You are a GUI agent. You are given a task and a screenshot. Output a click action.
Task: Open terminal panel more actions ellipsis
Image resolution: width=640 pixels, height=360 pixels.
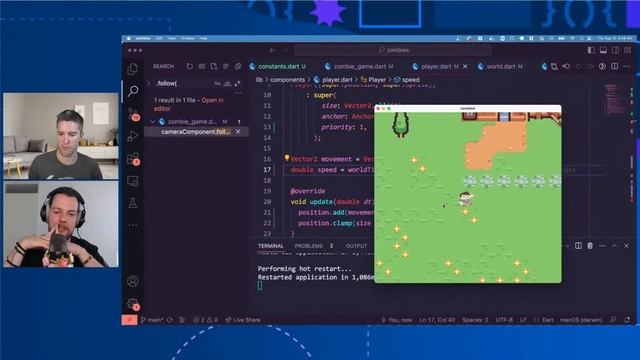tap(602, 246)
